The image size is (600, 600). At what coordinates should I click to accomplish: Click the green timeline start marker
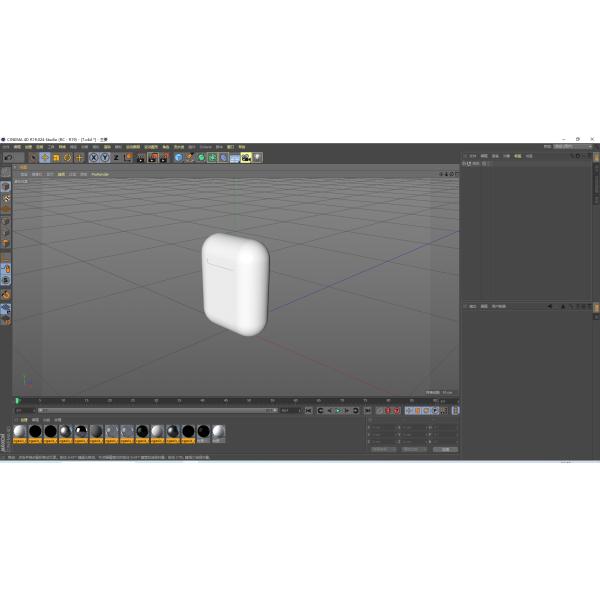(x=18, y=401)
